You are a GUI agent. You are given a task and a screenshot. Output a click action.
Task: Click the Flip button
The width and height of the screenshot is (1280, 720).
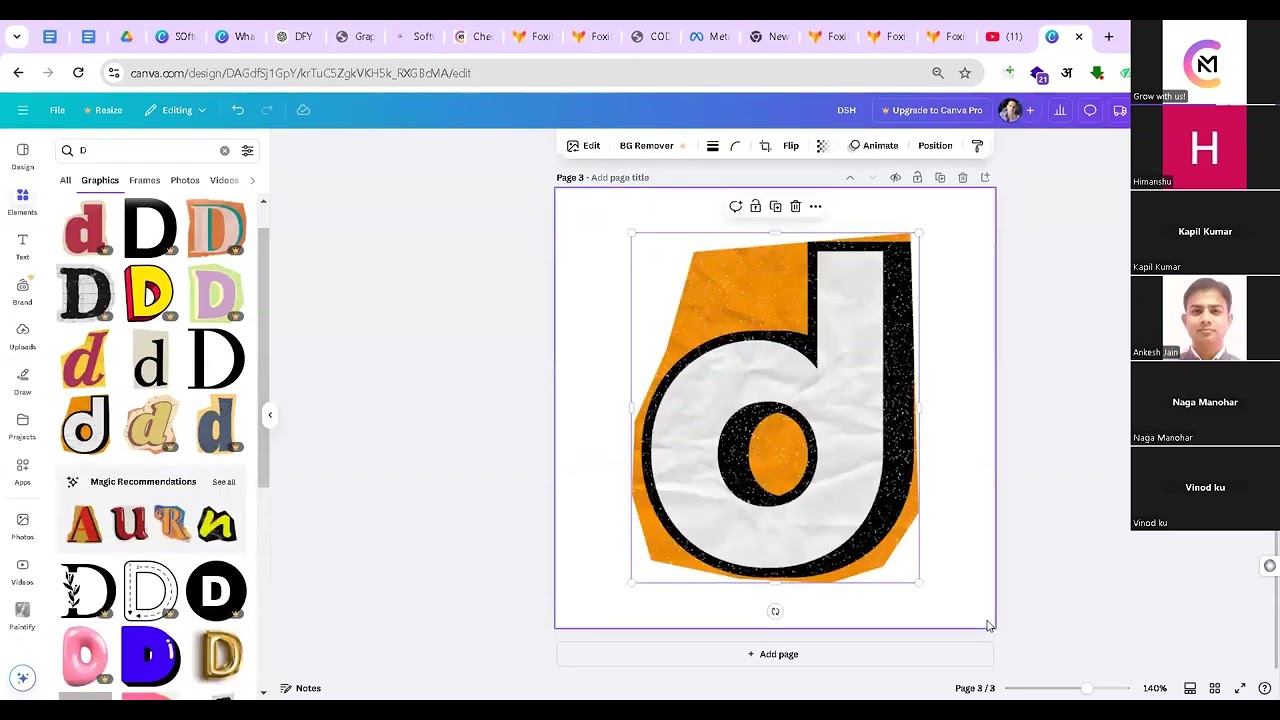tap(790, 146)
